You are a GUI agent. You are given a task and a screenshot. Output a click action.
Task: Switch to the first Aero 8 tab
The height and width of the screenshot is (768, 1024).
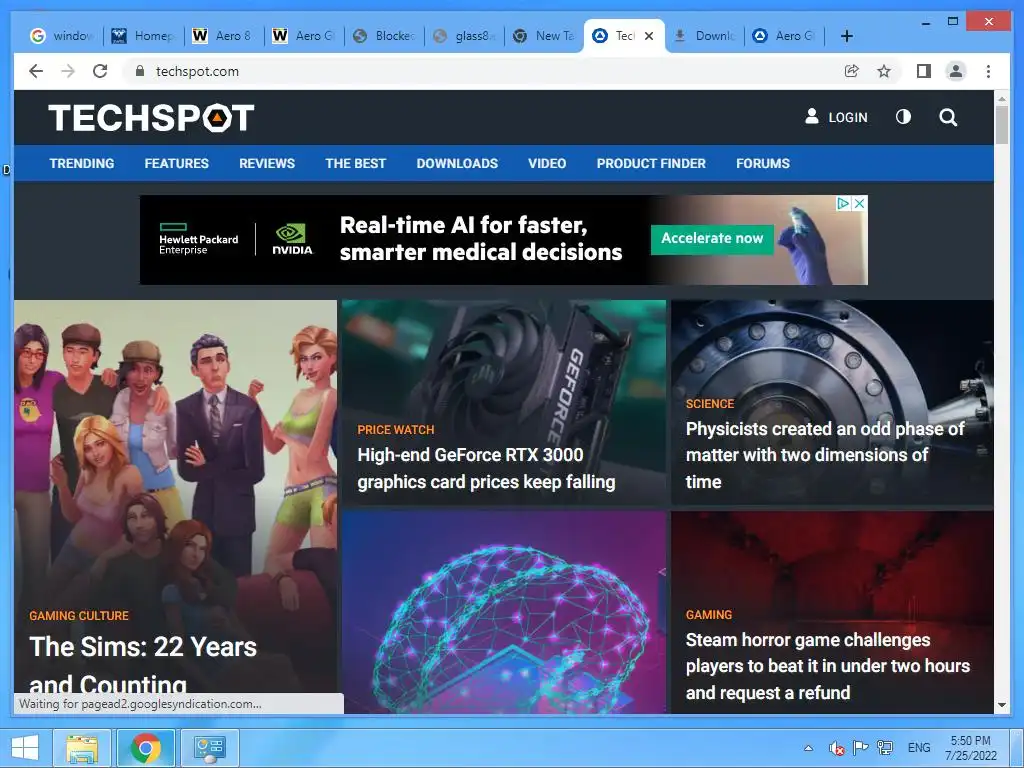pos(224,36)
